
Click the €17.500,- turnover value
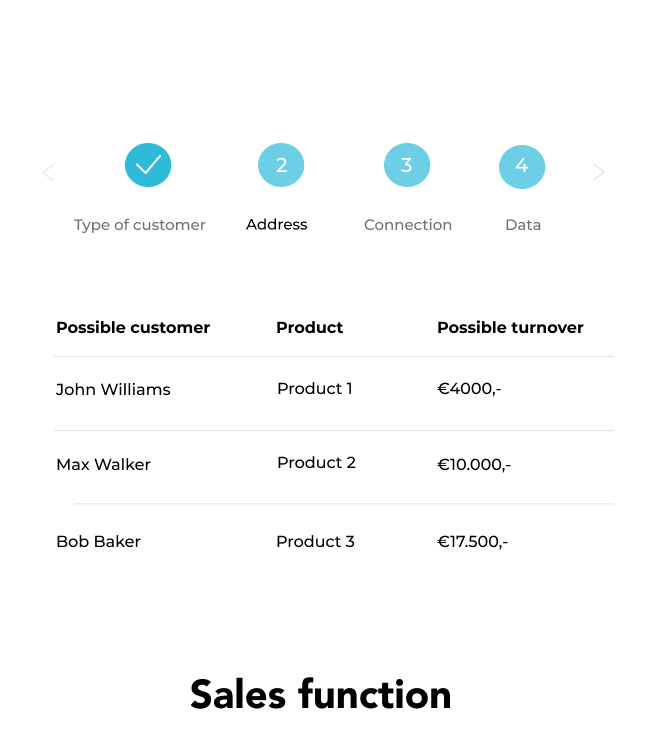click(x=473, y=541)
